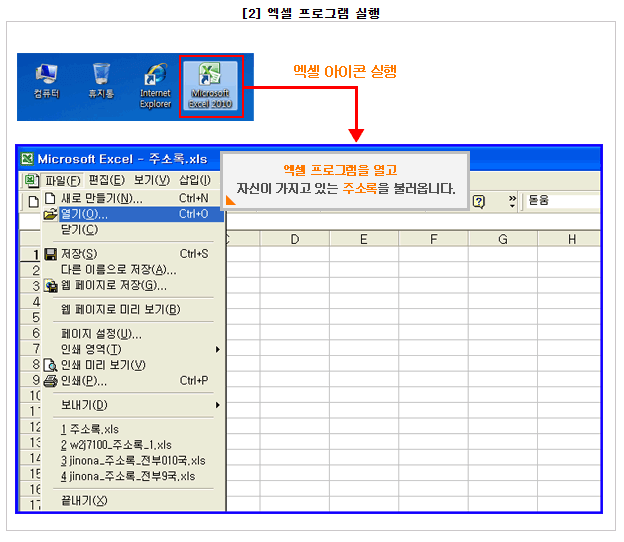Open recent file 4 jinona_주소록_전부9국.xls
Viewport: 624px width, 542px height.
pos(134,477)
